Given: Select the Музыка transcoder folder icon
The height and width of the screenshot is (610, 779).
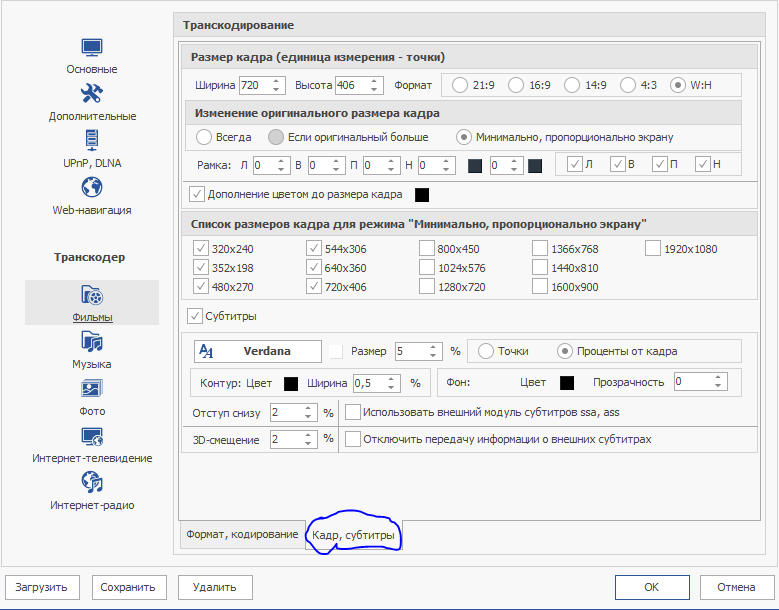Looking at the screenshot, I should (92, 342).
